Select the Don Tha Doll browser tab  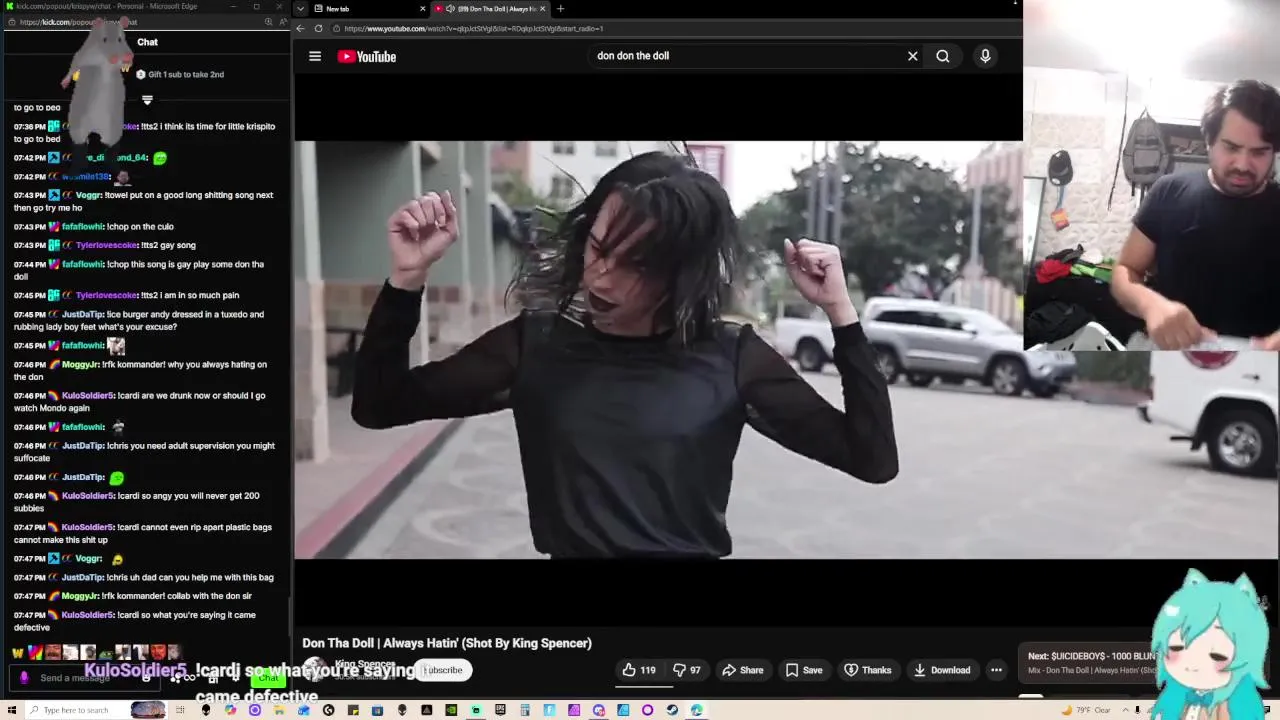tap(490, 9)
